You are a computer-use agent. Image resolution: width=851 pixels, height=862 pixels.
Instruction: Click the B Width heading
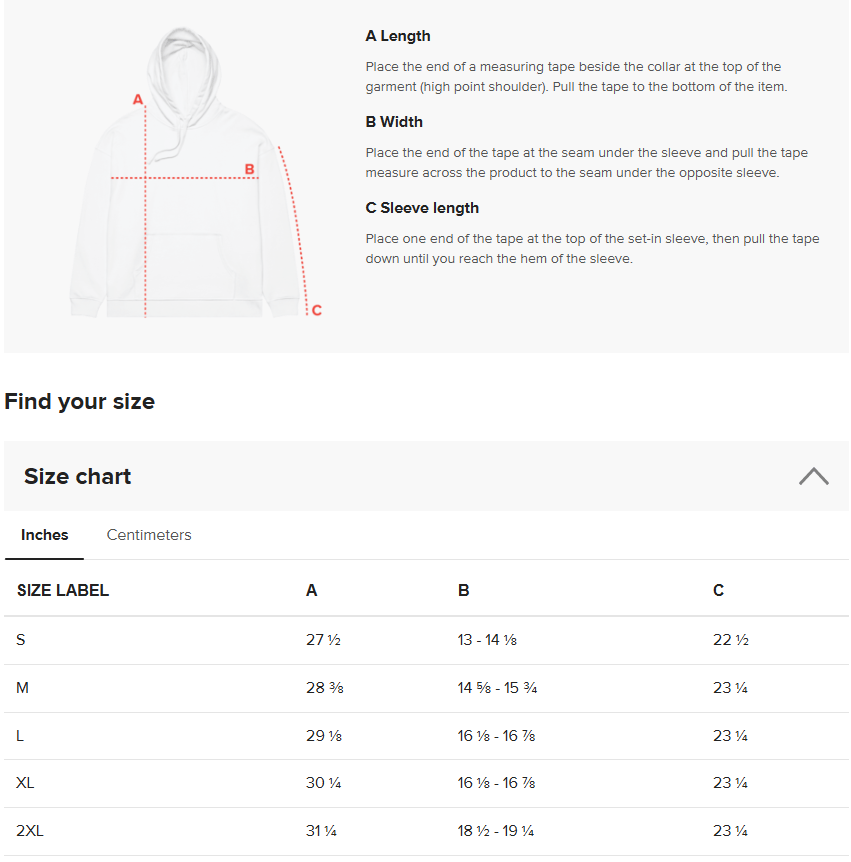tap(394, 122)
